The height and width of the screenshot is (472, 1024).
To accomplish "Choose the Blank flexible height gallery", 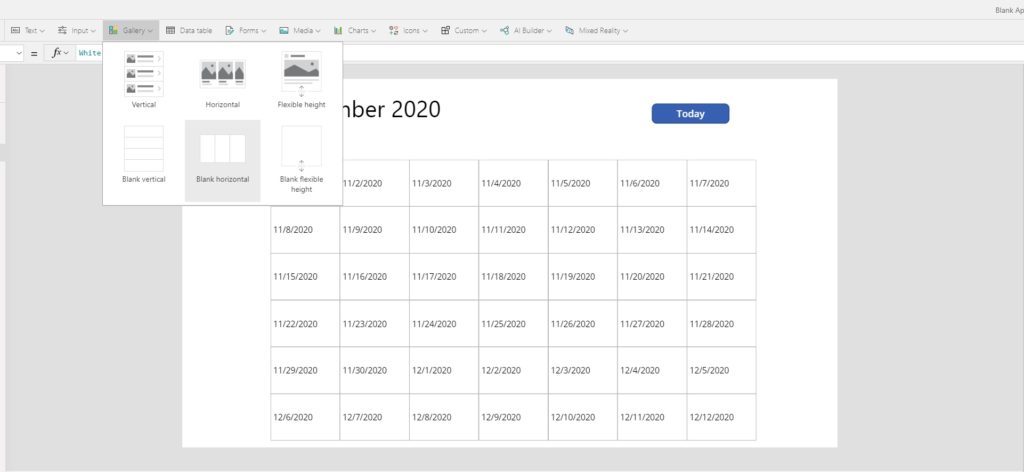I will coord(301,159).
